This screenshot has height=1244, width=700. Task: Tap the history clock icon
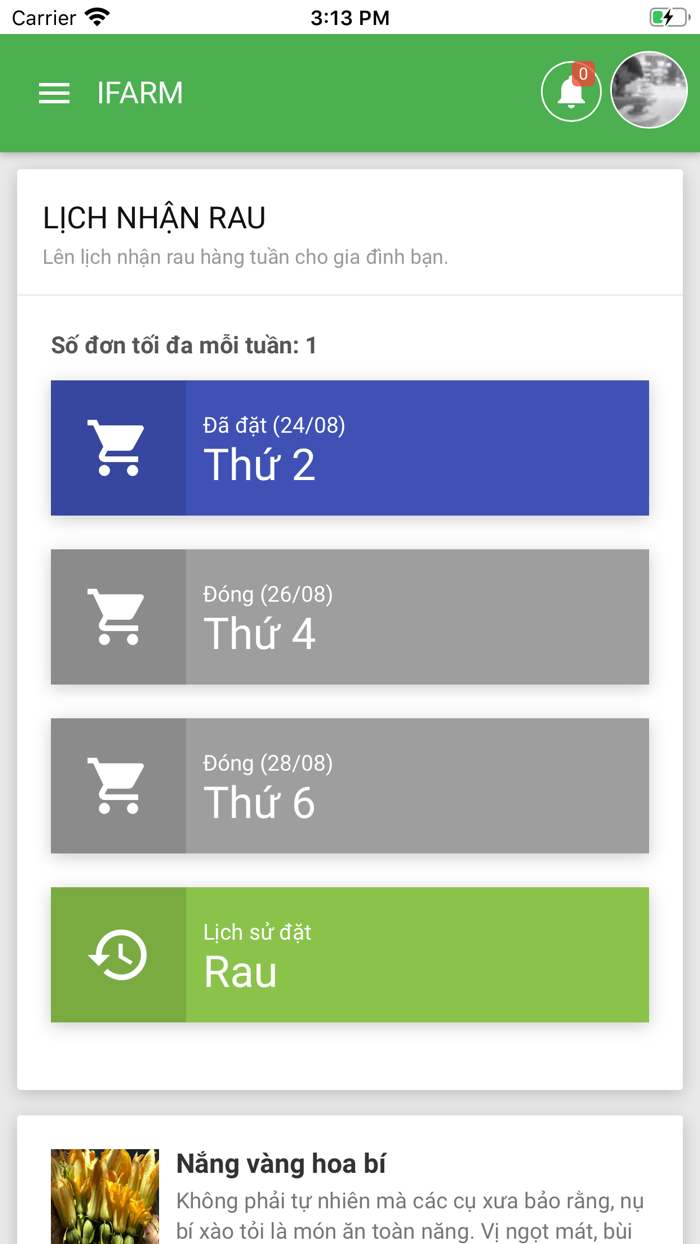tap(118, 955)
